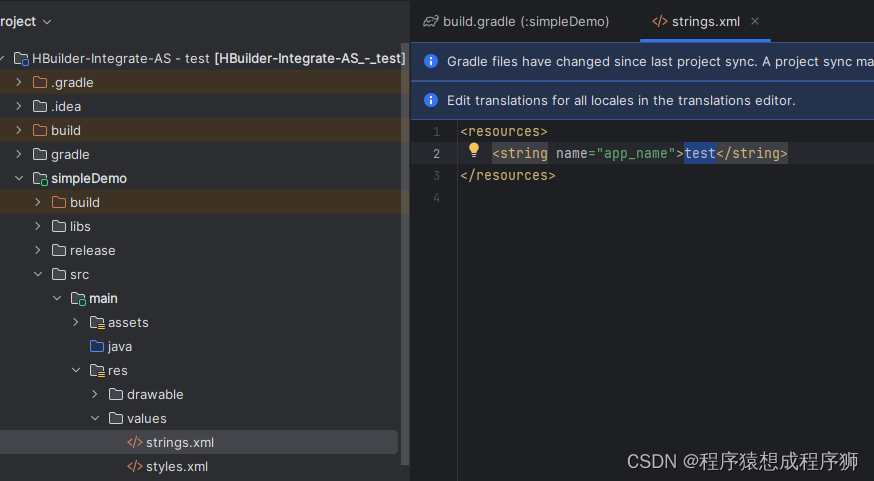Click the info icon beside Gradle sync message
The width and height of the screenshot is (874, 481).
(x=431, y=61)
